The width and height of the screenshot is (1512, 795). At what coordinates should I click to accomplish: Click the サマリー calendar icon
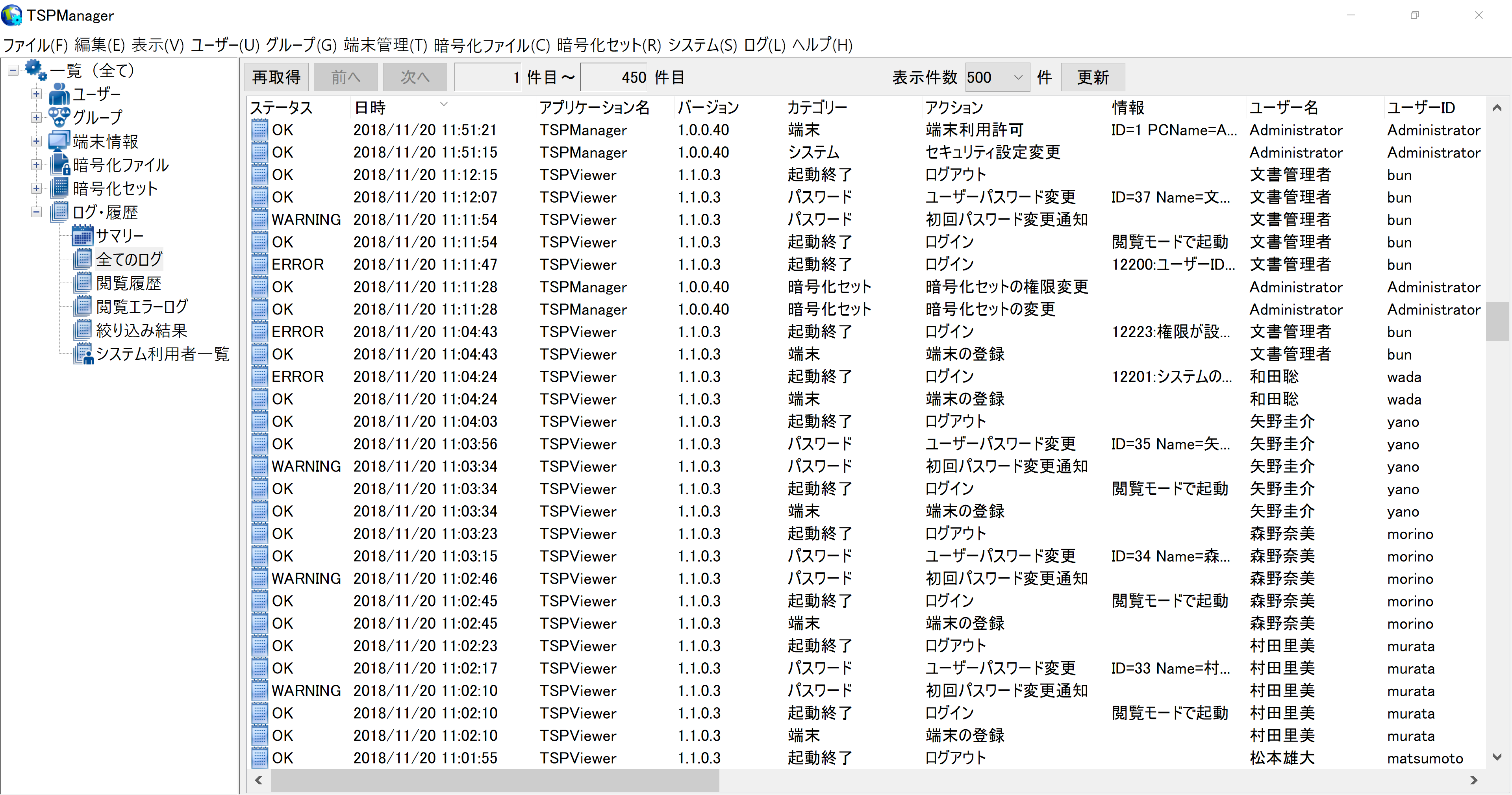[82, 236]
